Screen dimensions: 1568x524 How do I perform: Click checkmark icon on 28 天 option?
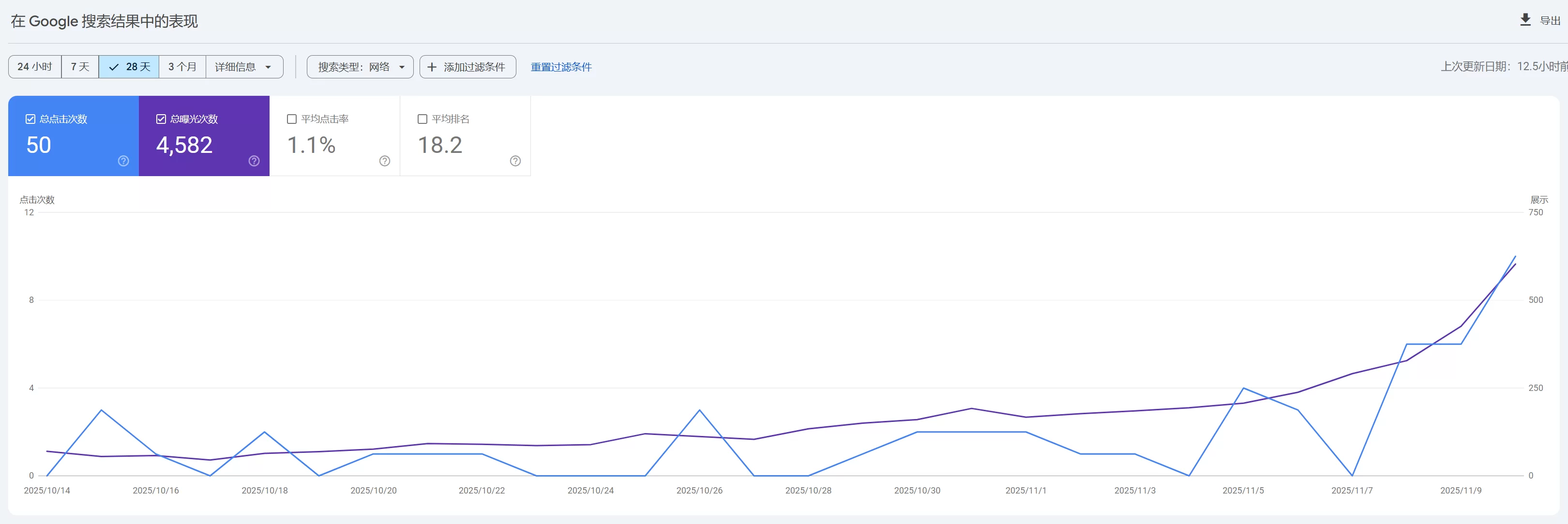pos(114,67)
